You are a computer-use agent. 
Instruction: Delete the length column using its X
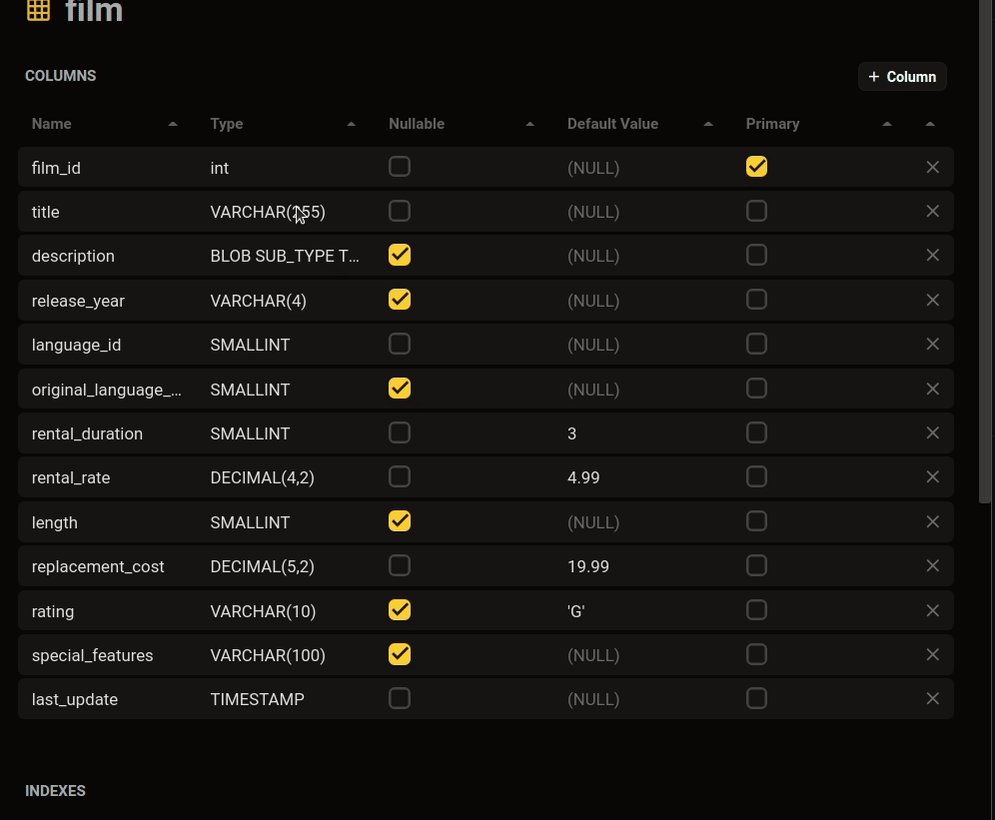(x=932, y=522)
